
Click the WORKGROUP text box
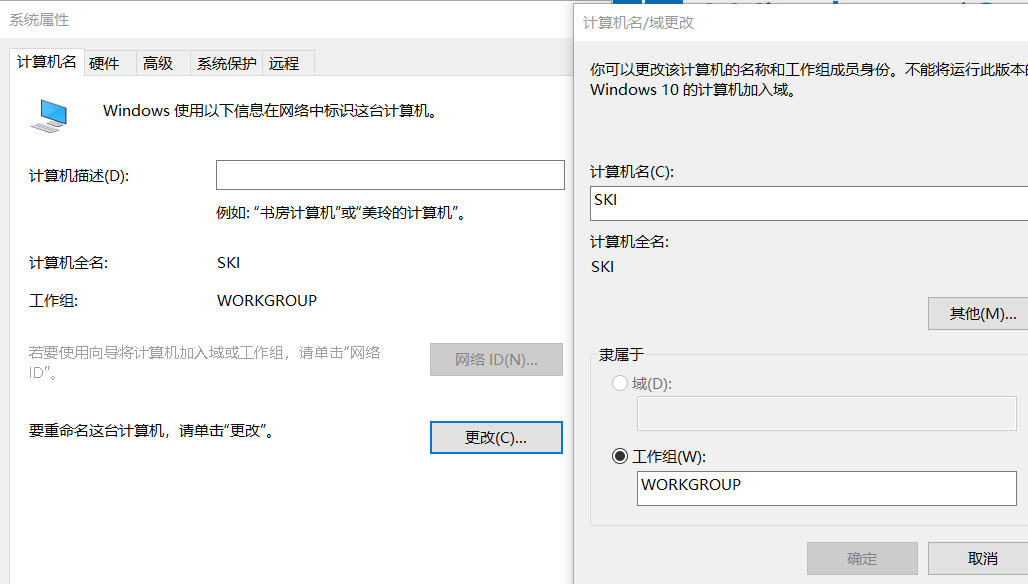pyautogui.click(x=826, y=488)
